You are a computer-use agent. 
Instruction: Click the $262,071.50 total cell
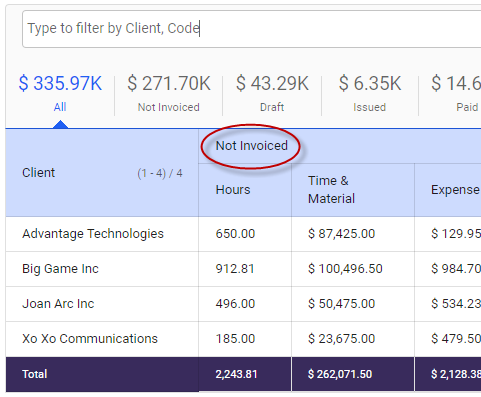[x=340, y=374]
